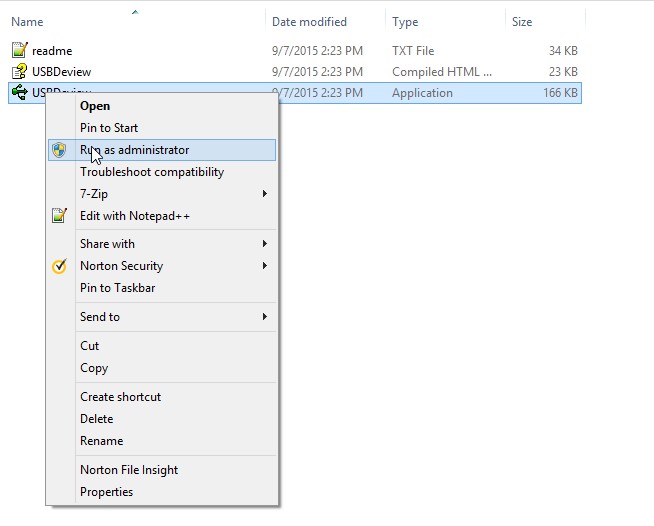Expand the 7-Zip submenu arrow
Viewport: 654px width, 526px height.
[264, 194]
